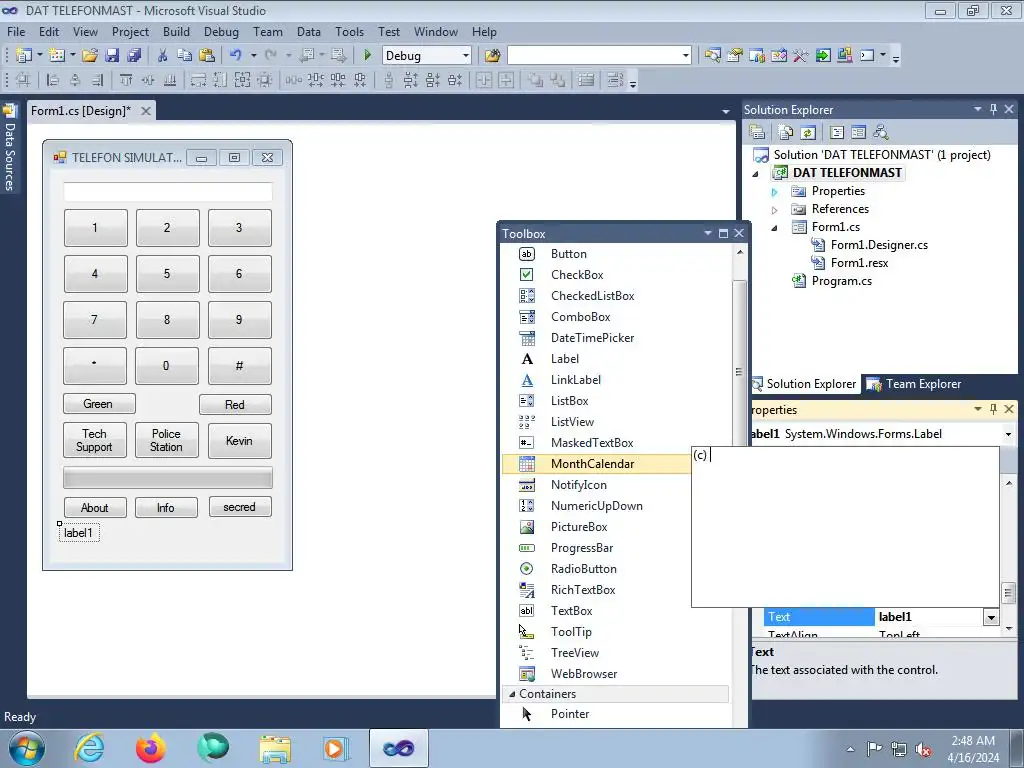Click the Green button on the form
Image resolution: width=1024 pixels, height=768 pixels.
(99, 404)
